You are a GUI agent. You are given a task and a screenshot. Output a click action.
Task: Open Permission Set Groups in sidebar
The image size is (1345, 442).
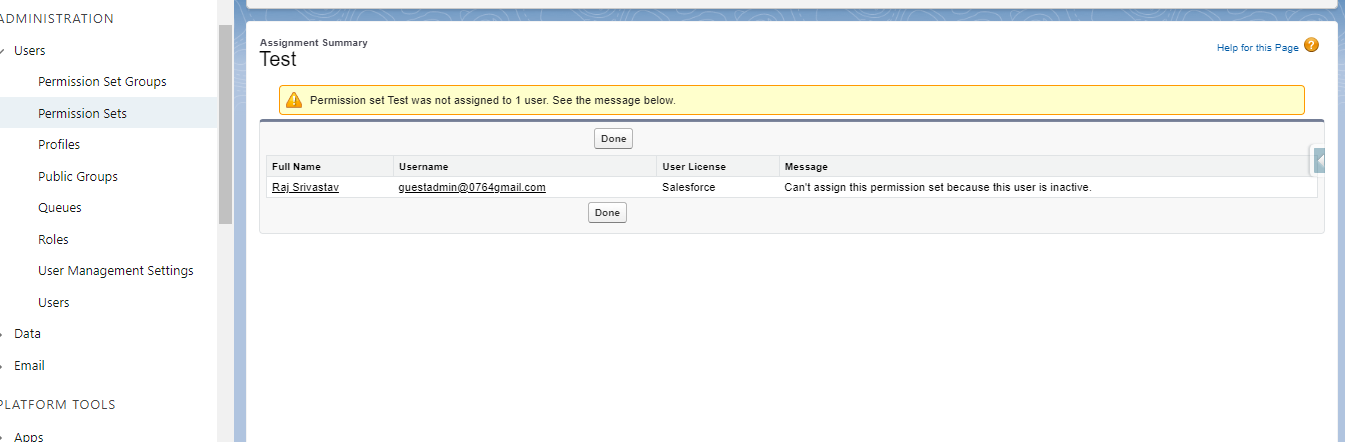click(102, 82)
